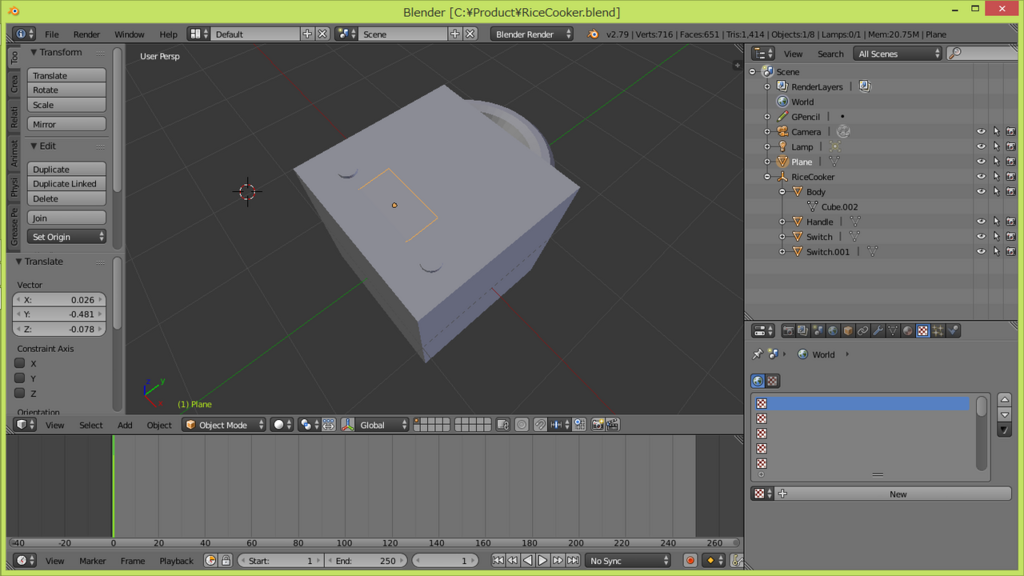Image resolution: width=1024 pixels, height=576 pixels.
Task: Adjust the translate vector X value field
Action: click(59, 300)
